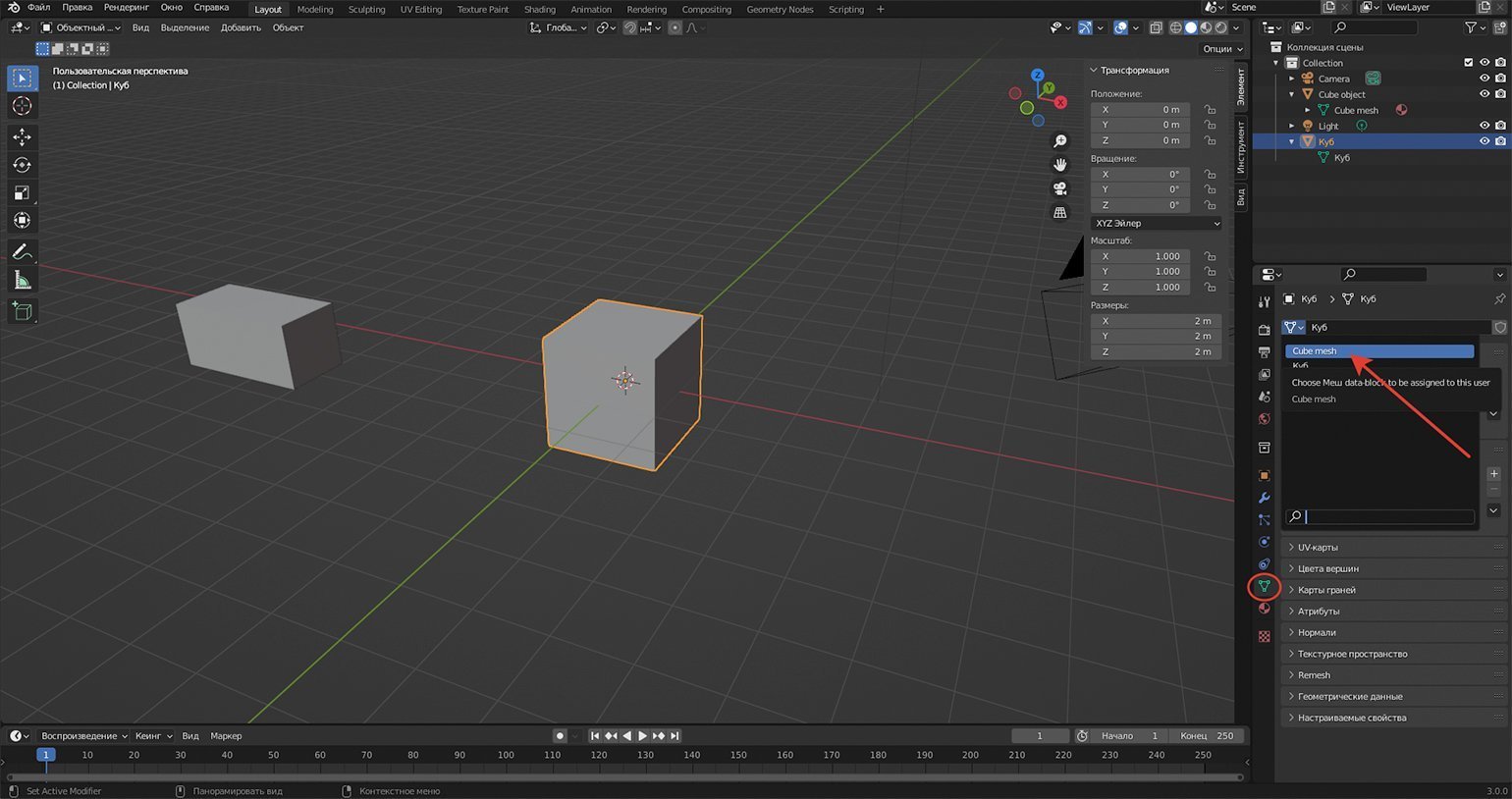Choose Cube mesh from the mesh list
Image resolution: width=1512 pixels, height=799 pixels.
tap(1379, 351)
